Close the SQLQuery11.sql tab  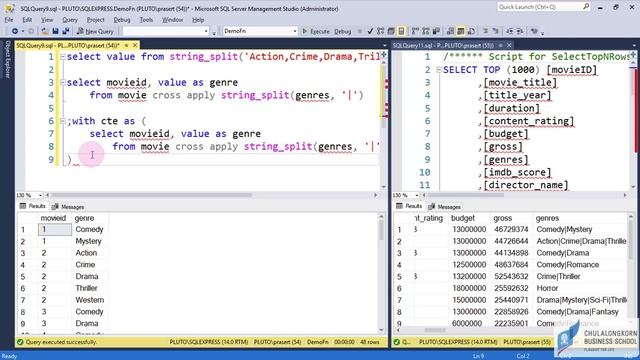coord(509,45)
